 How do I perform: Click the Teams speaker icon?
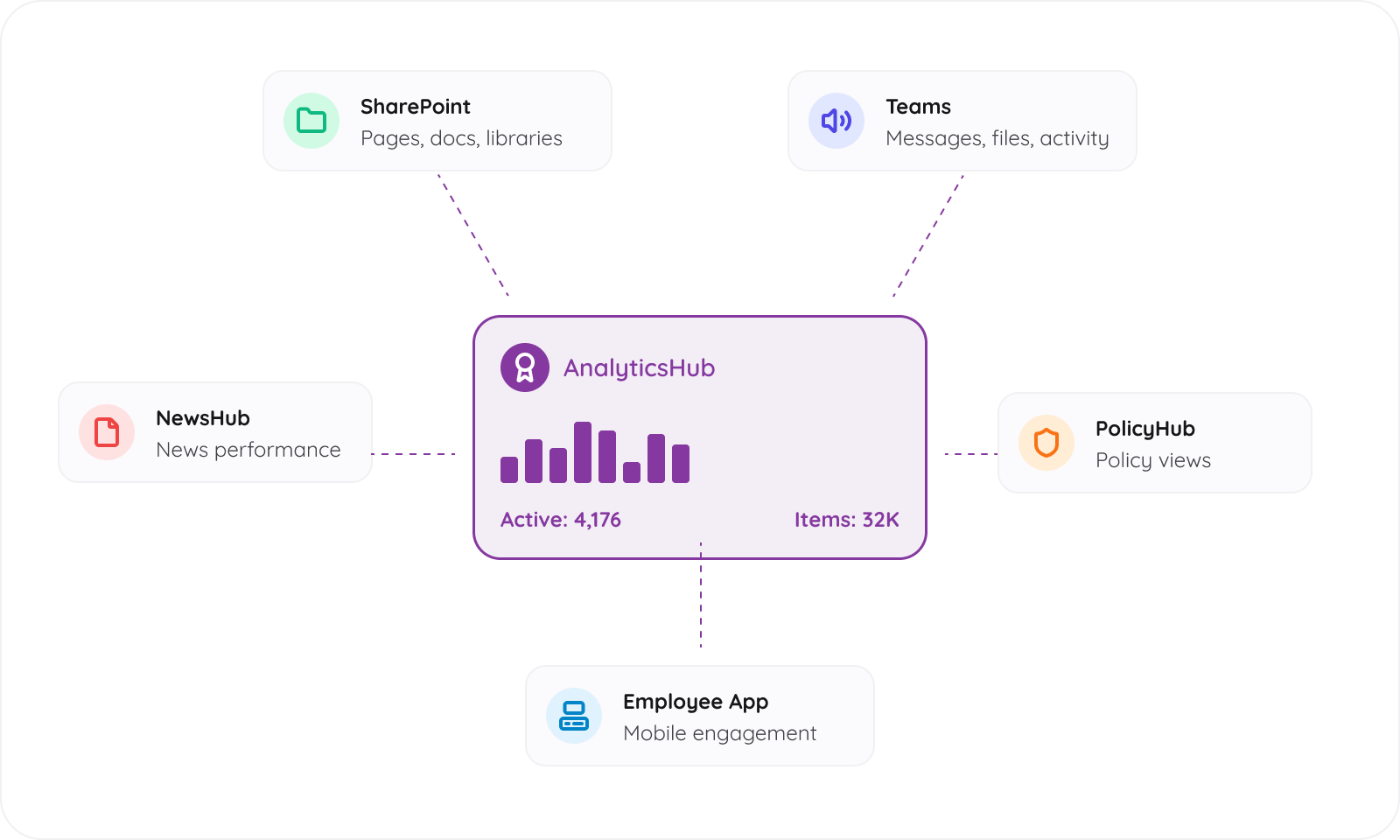[836, 121]
